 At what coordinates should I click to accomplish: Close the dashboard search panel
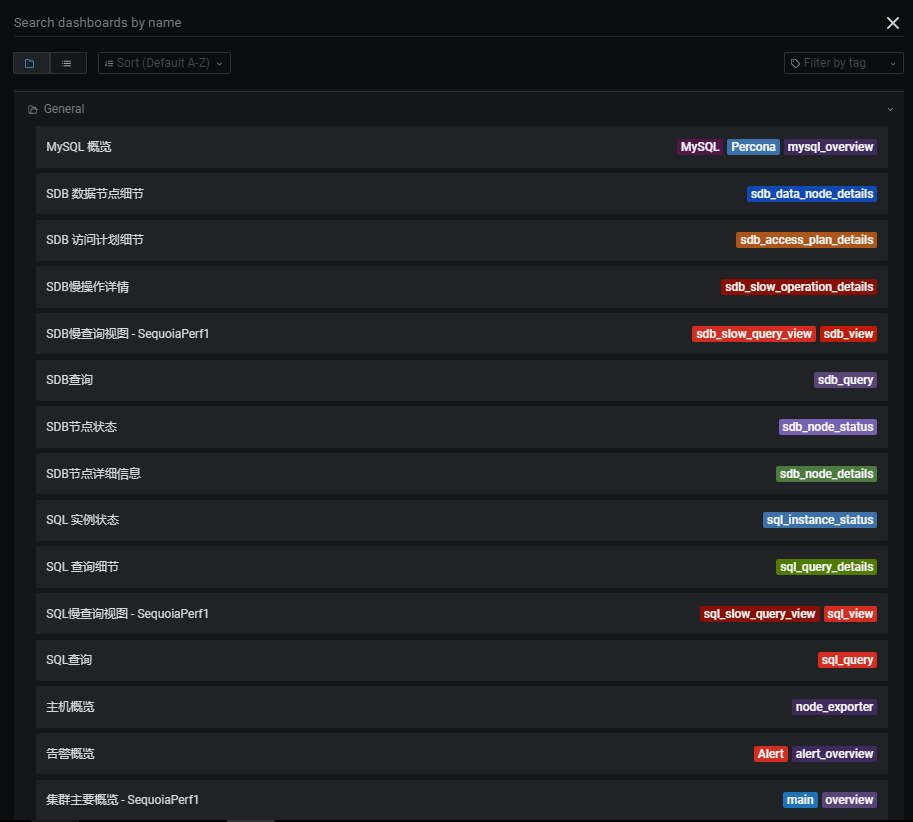892,23
